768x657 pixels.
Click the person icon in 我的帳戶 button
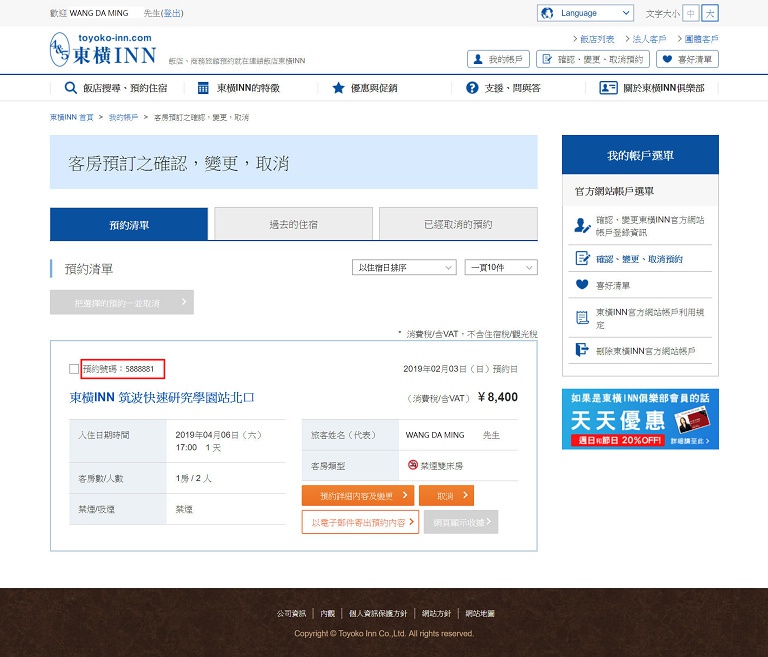[478, 59]
